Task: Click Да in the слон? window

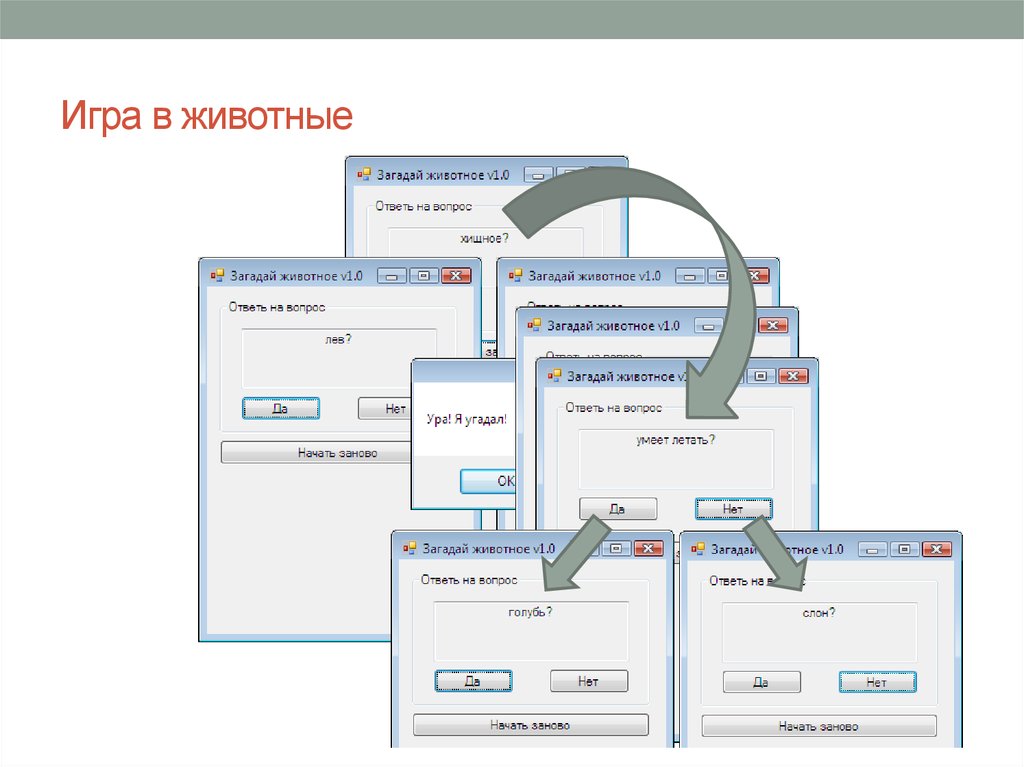Action: 761,682
